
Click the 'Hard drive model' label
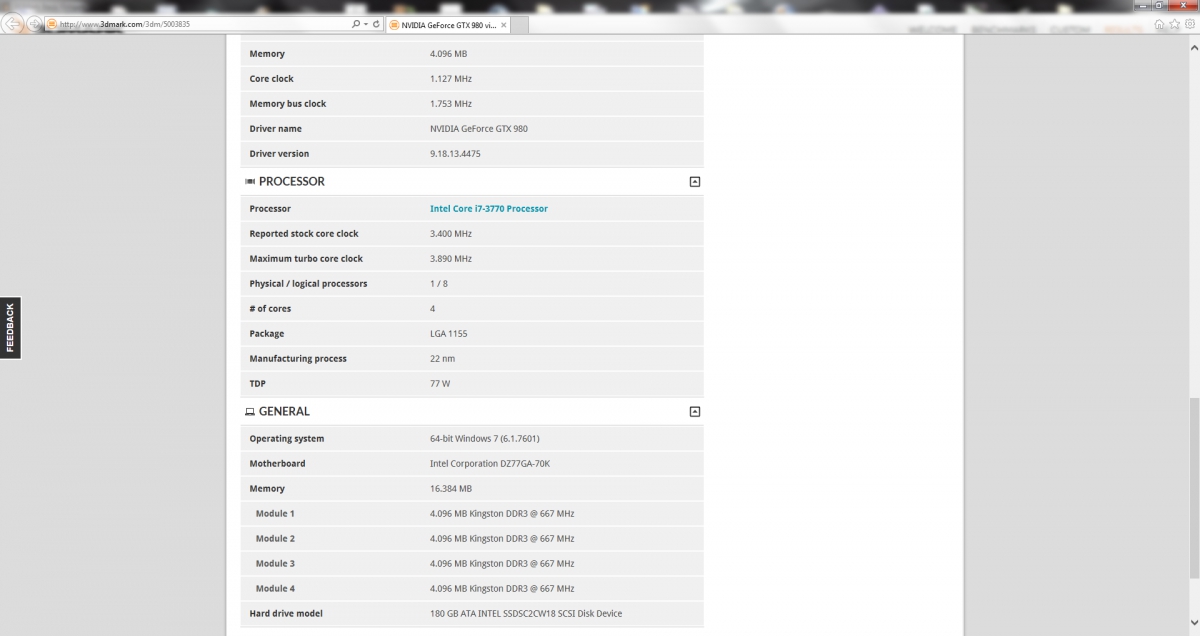(x=286, y=614)
